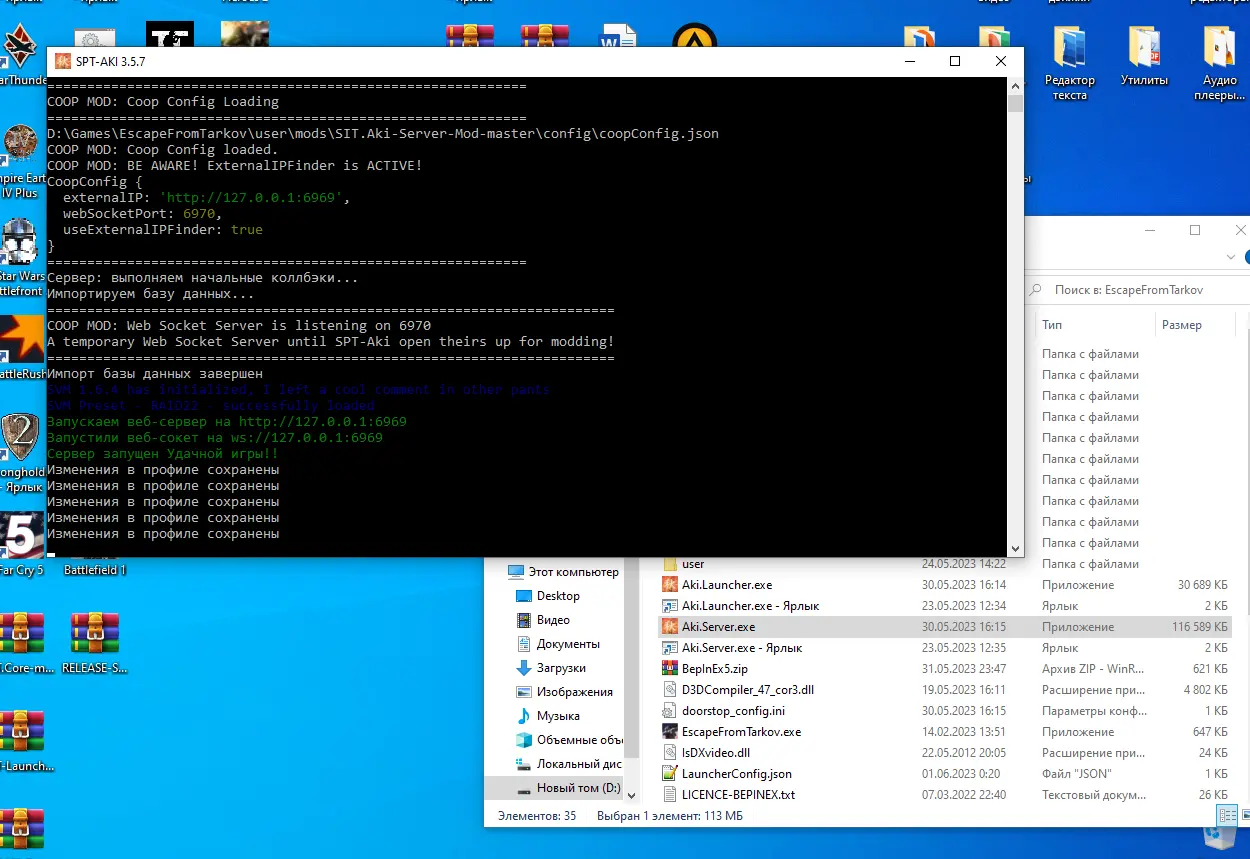
Task: Select Новый том (D:) drive in sidebar
Action: tap(570, 788)
